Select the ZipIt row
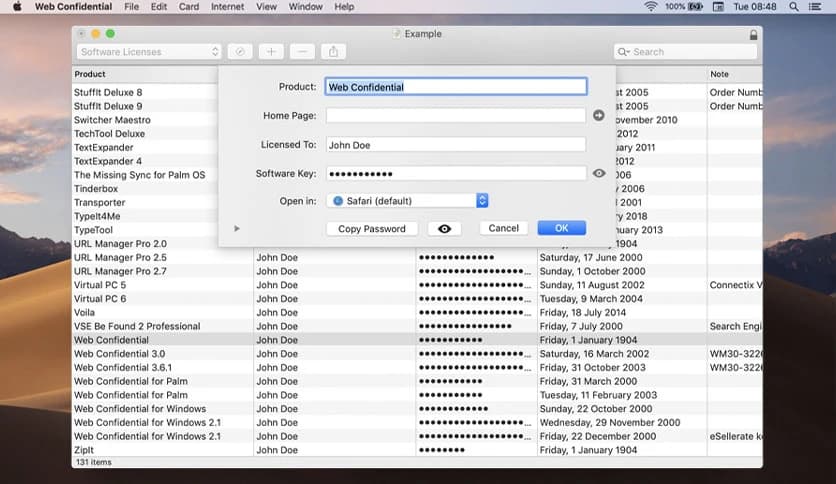836x484 pixels. (417, 450)
